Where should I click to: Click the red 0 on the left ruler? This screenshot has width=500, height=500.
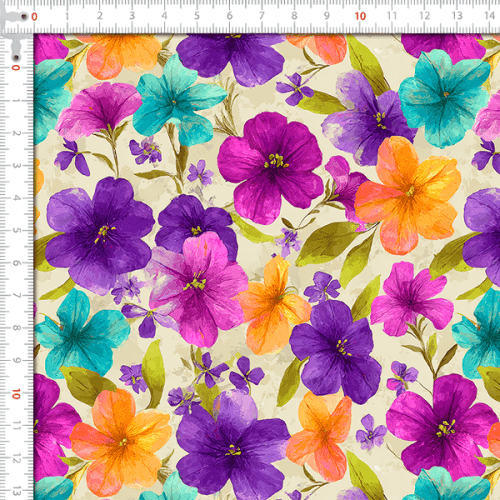[x=16, y=68]
